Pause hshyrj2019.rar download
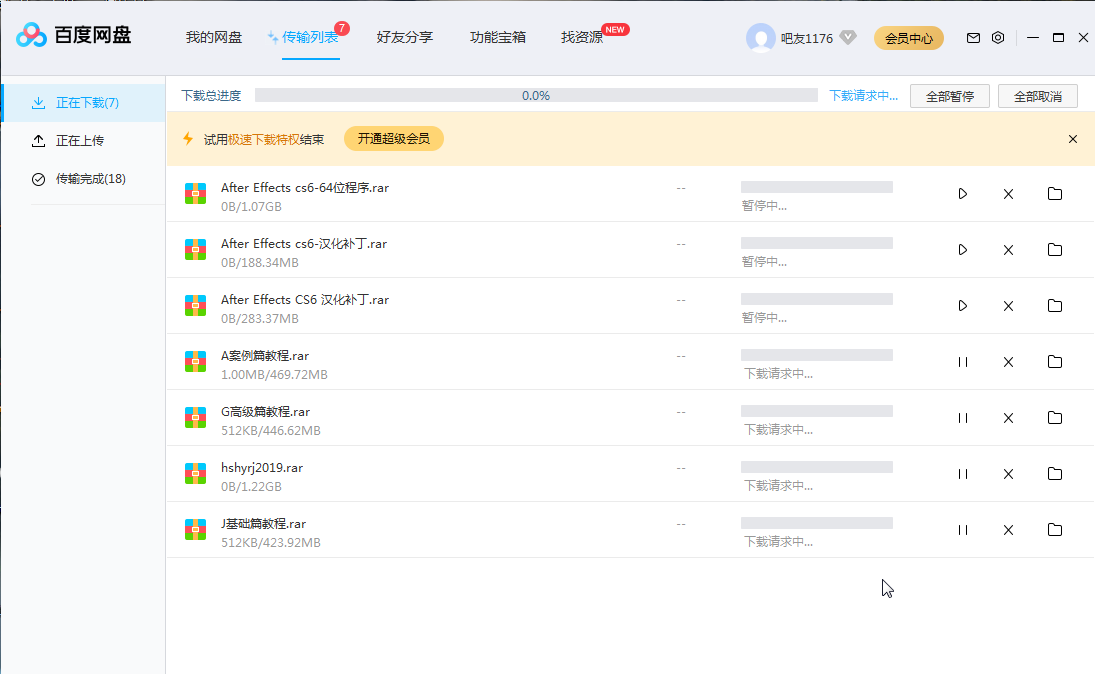The image size is (1095, 674). (x=962, y=474)
